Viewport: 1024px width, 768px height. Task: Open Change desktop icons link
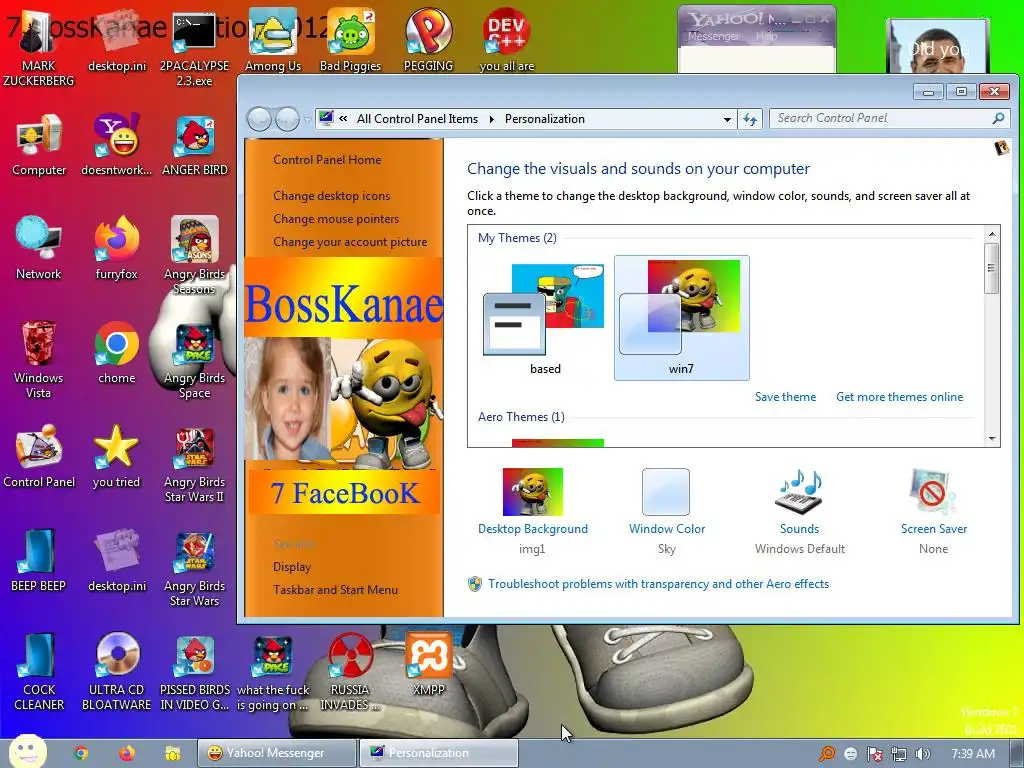[331, 195]
